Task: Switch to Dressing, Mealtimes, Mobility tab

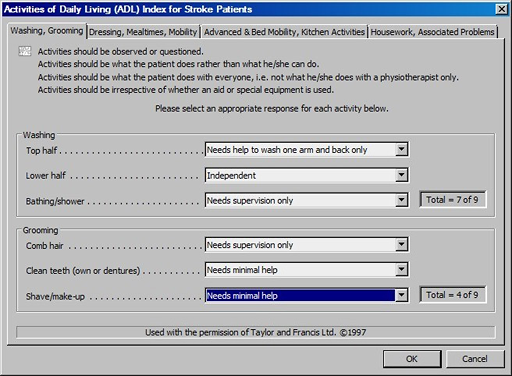Action: point(143,32)
